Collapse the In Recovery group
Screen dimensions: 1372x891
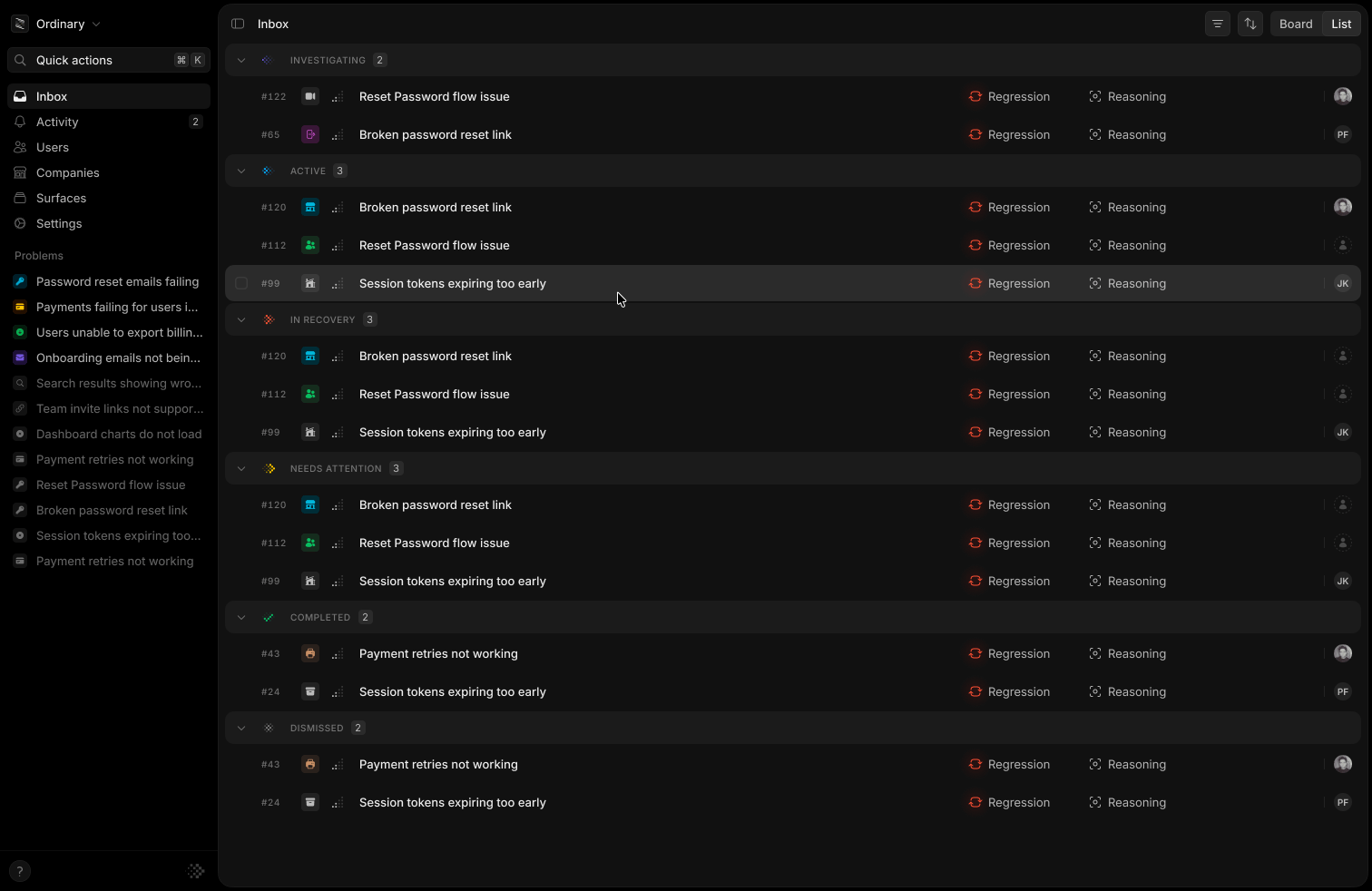coord(241,319)
